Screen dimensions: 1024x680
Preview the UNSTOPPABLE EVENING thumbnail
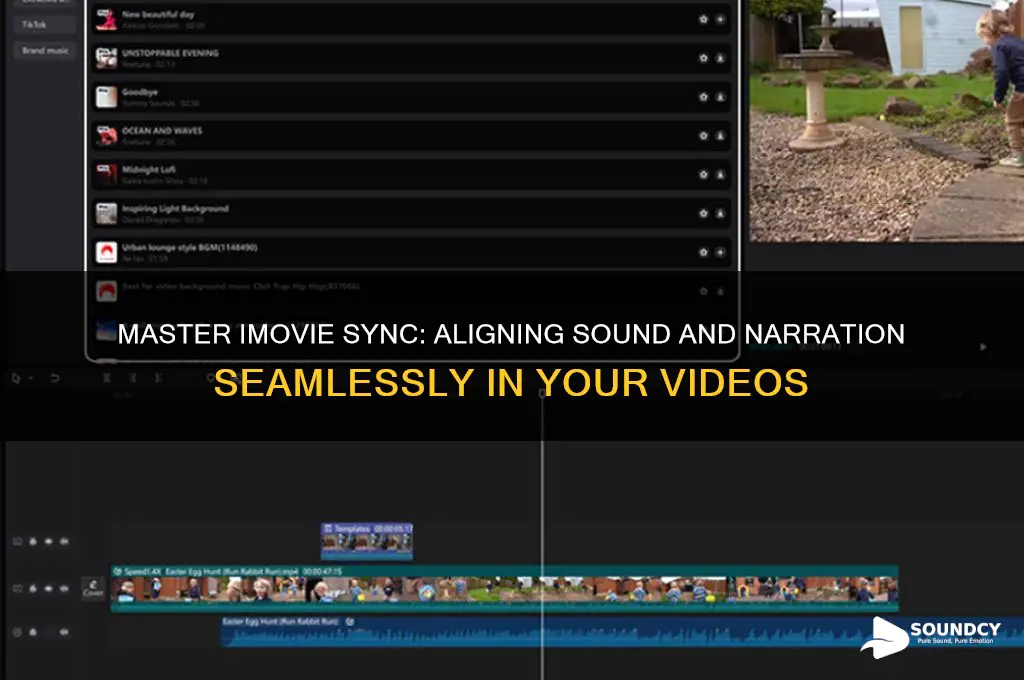(106, 58)
